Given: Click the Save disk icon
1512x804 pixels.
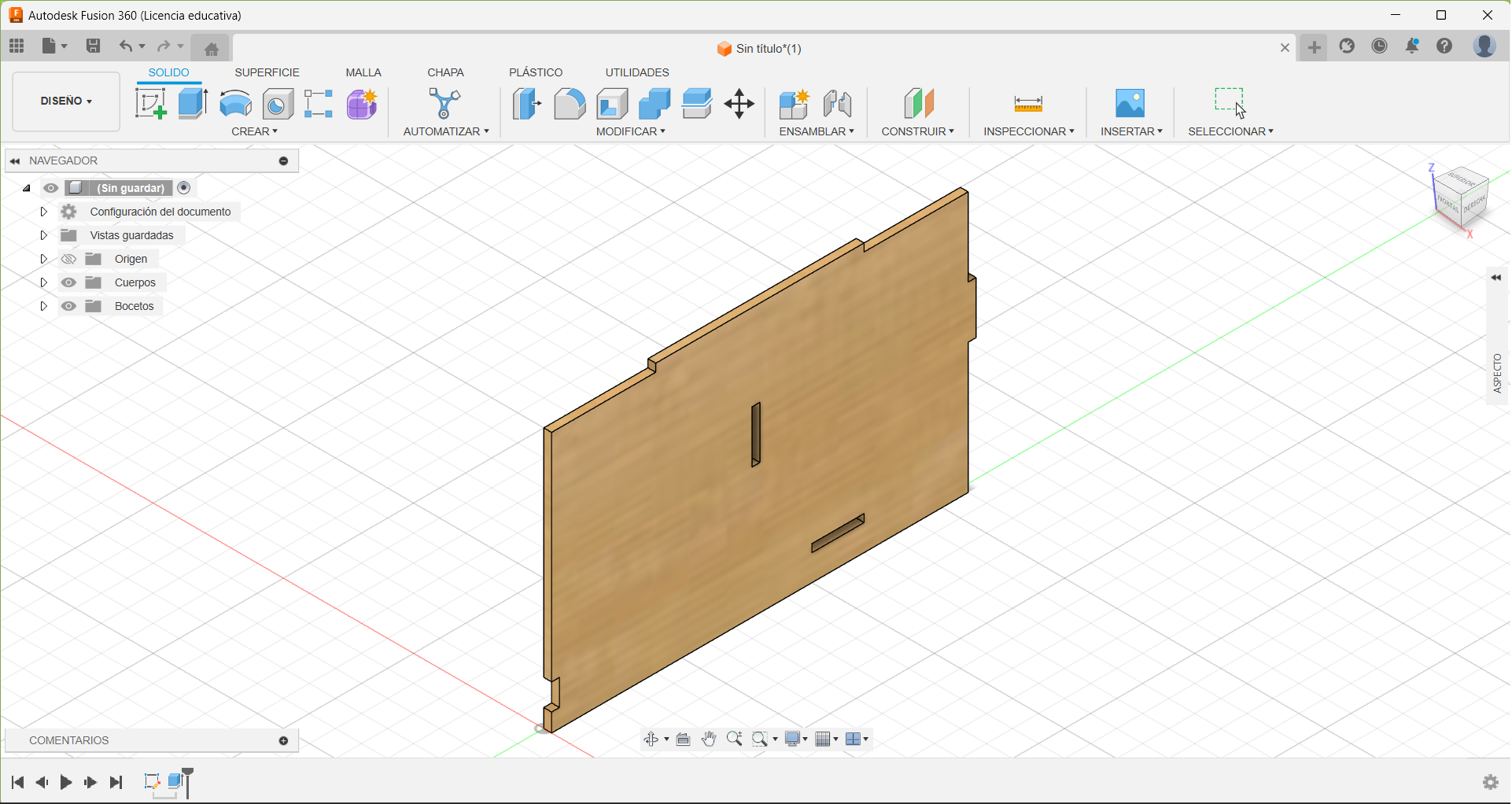Looking at the screenshot, I should coord(93,46).
